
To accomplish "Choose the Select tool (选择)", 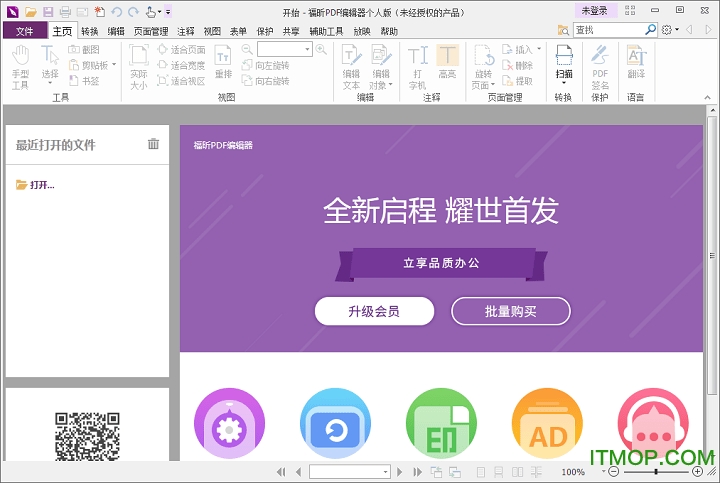I will point(50,64).
